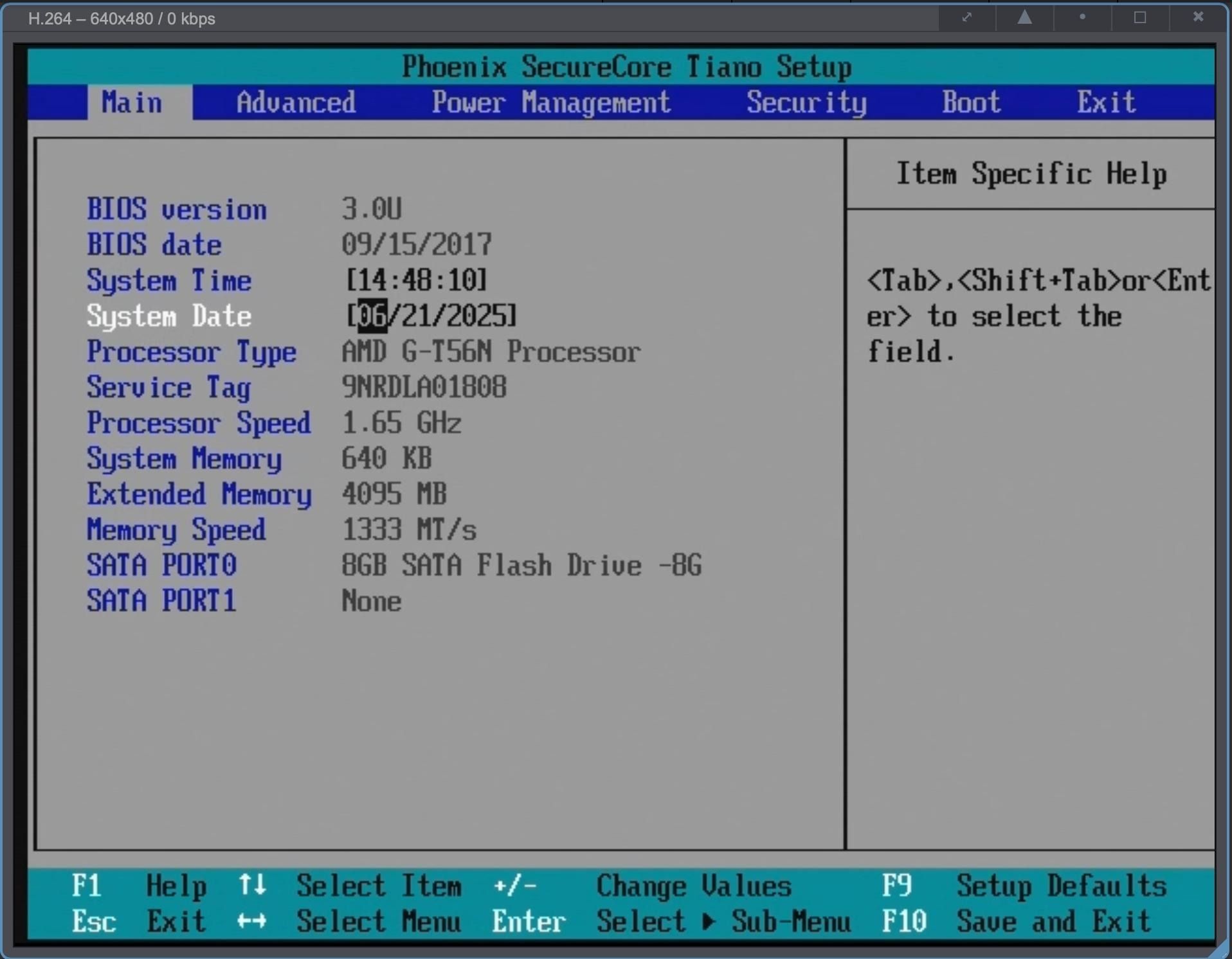The width and height of the screenshot is (1232, 959).
Task: Click the System Date label
Action: [169, 316]
